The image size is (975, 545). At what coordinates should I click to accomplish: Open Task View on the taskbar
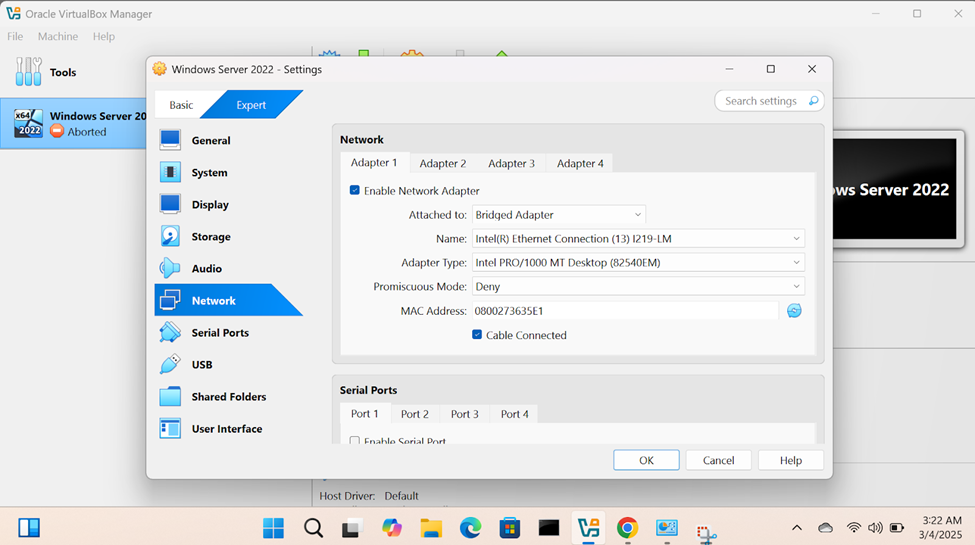click(352, 528)
